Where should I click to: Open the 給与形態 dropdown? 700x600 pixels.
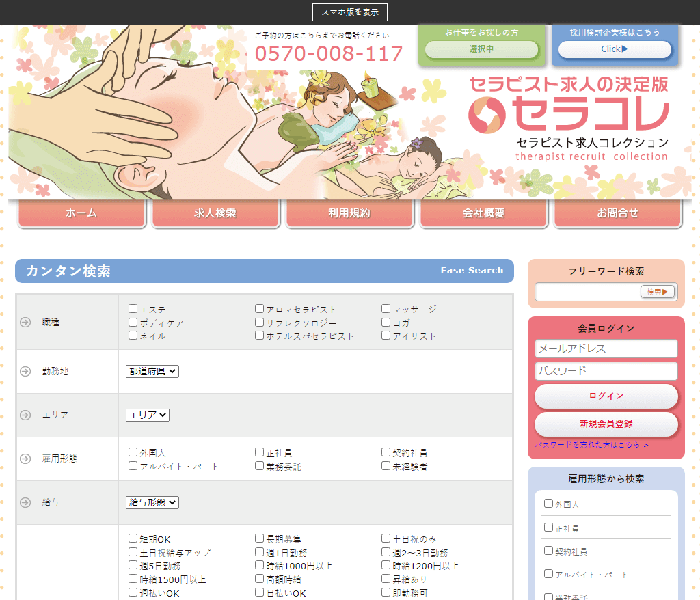(152, 503)
